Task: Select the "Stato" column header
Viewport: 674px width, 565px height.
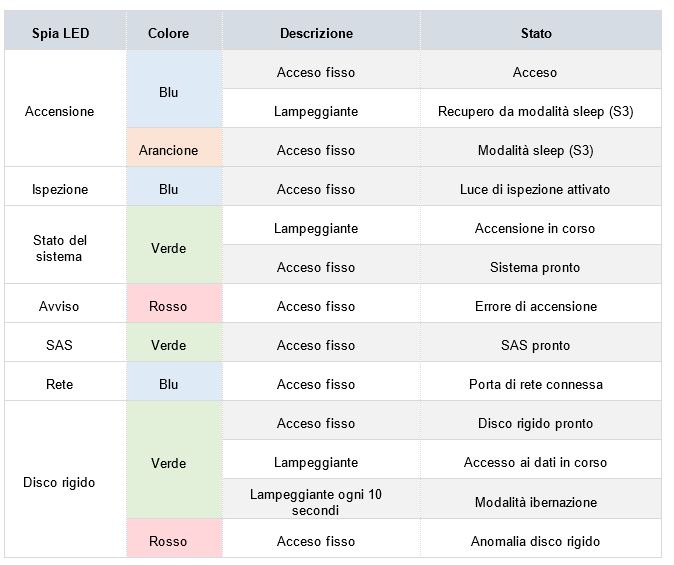Action: tap(535, 33)
